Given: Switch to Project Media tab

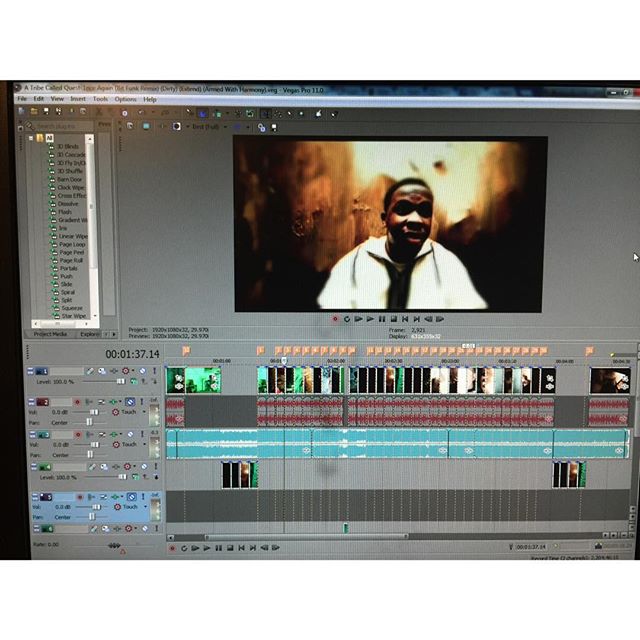Looking at the screenshot, I should (x=50, y=334).
